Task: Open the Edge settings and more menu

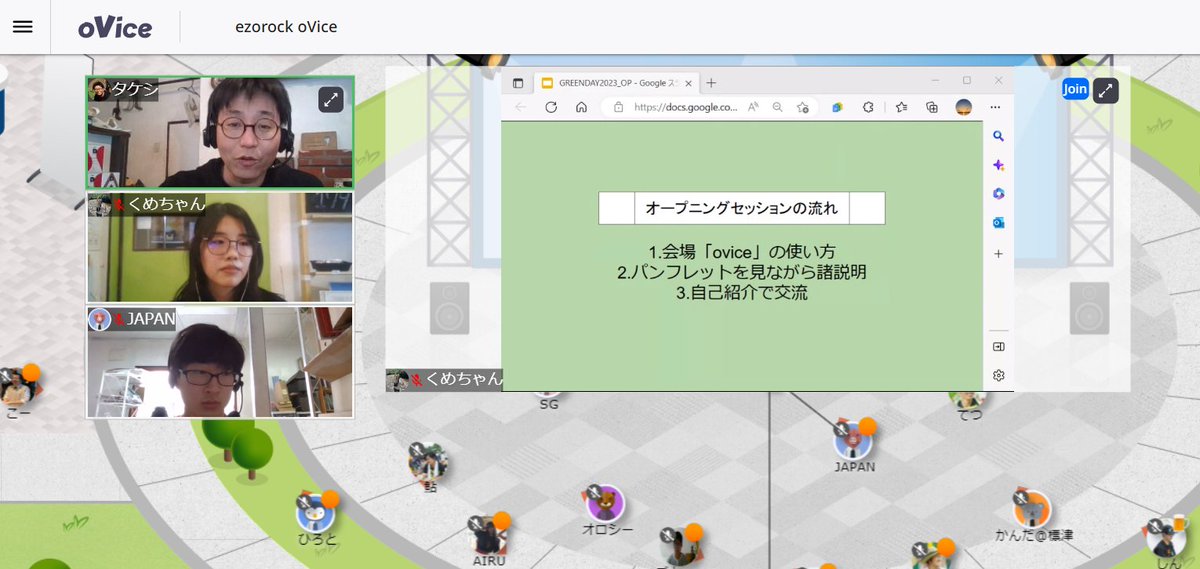Action: tap(995, 107)
